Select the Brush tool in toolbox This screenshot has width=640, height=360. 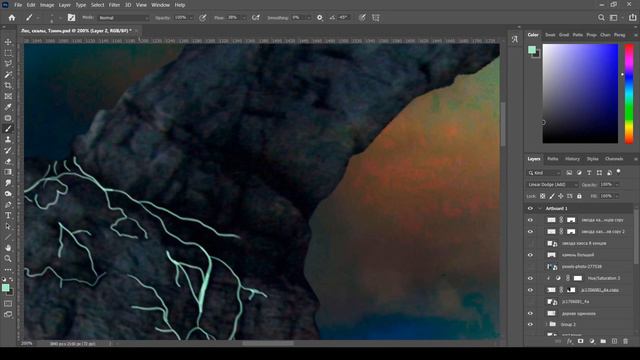pos(8,129)
